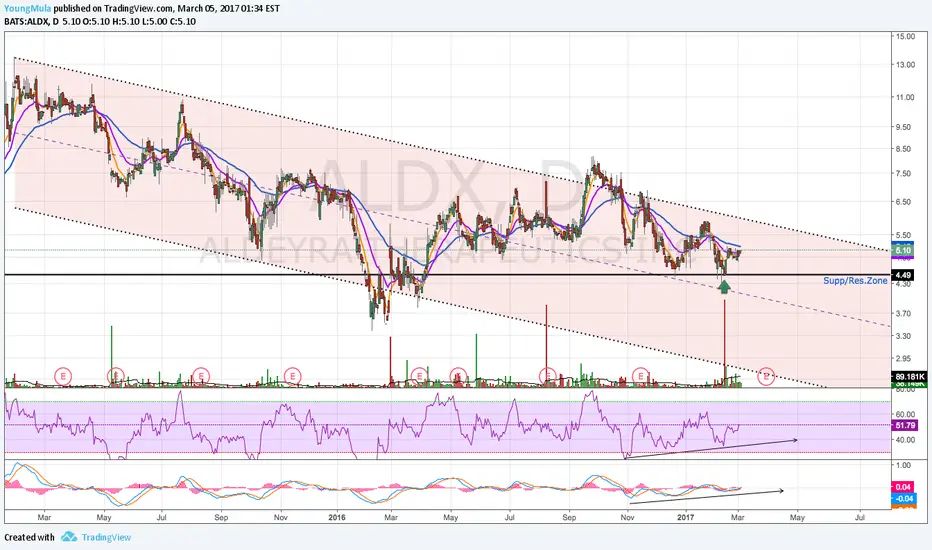Click the 60.00 RSI axis label
The height and width of the screenshot is (550, 932).
pyautogui.click(x=905, y=414)
